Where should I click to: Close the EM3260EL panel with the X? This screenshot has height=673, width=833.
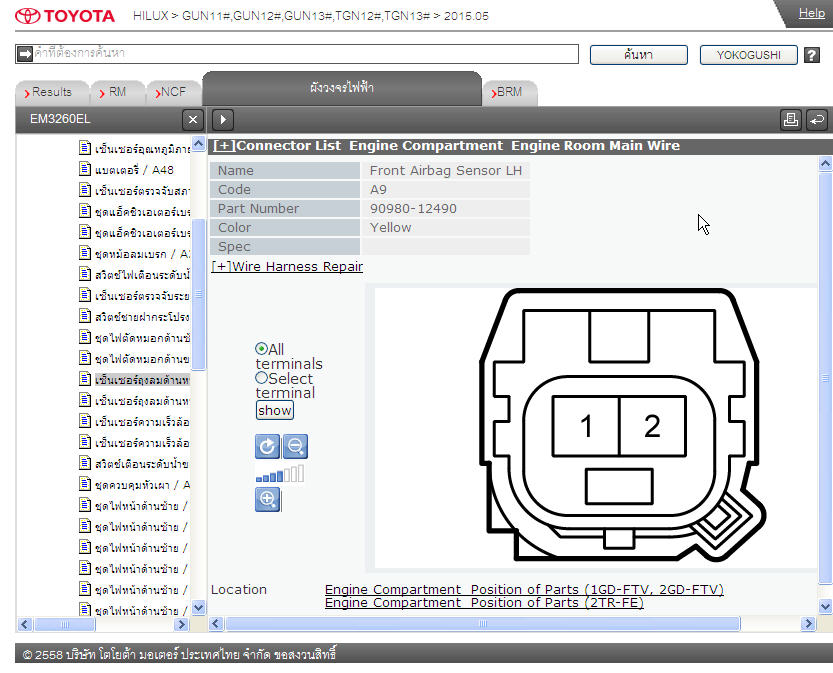coord(193,120)
